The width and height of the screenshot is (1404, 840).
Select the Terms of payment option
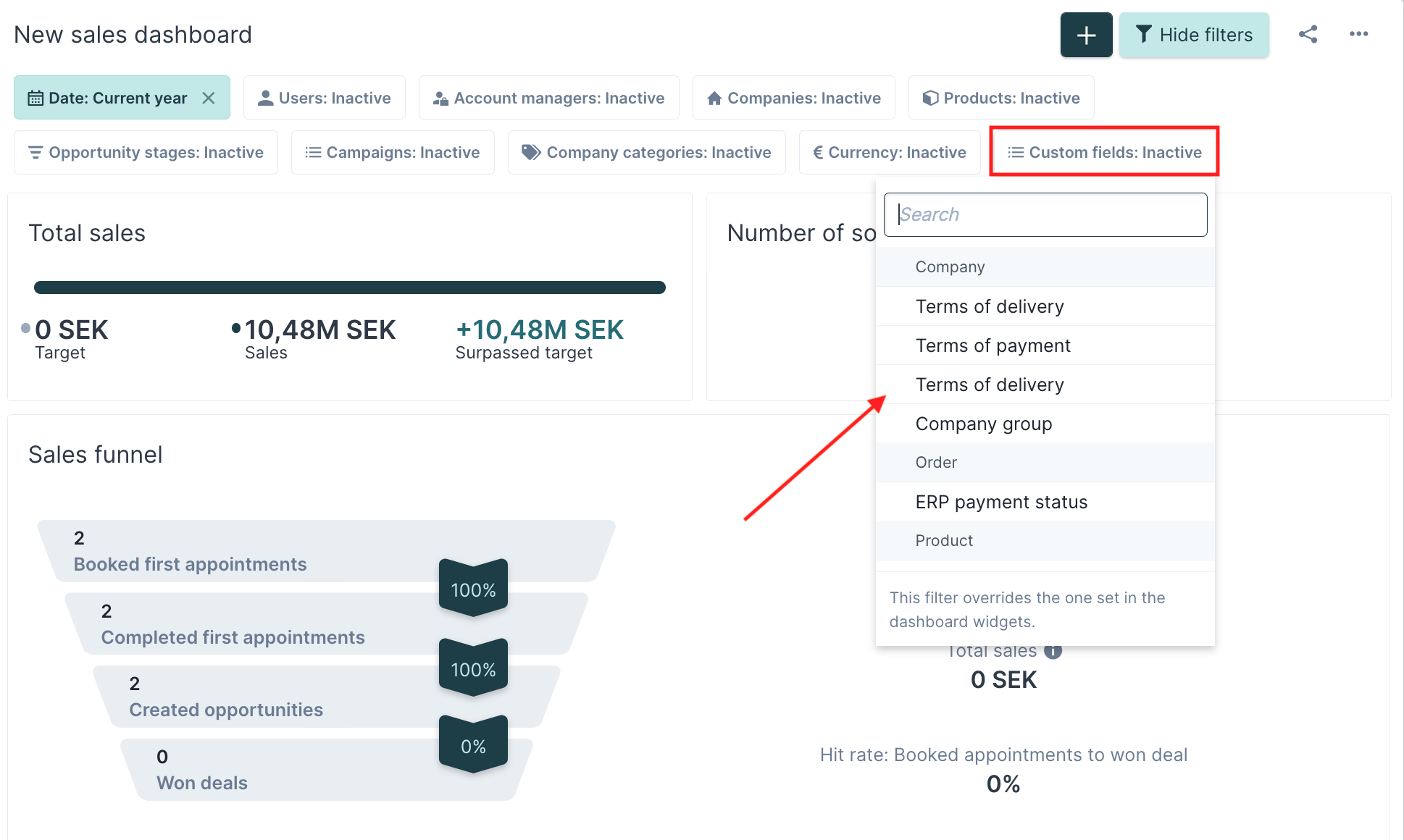coord(1045,345)
